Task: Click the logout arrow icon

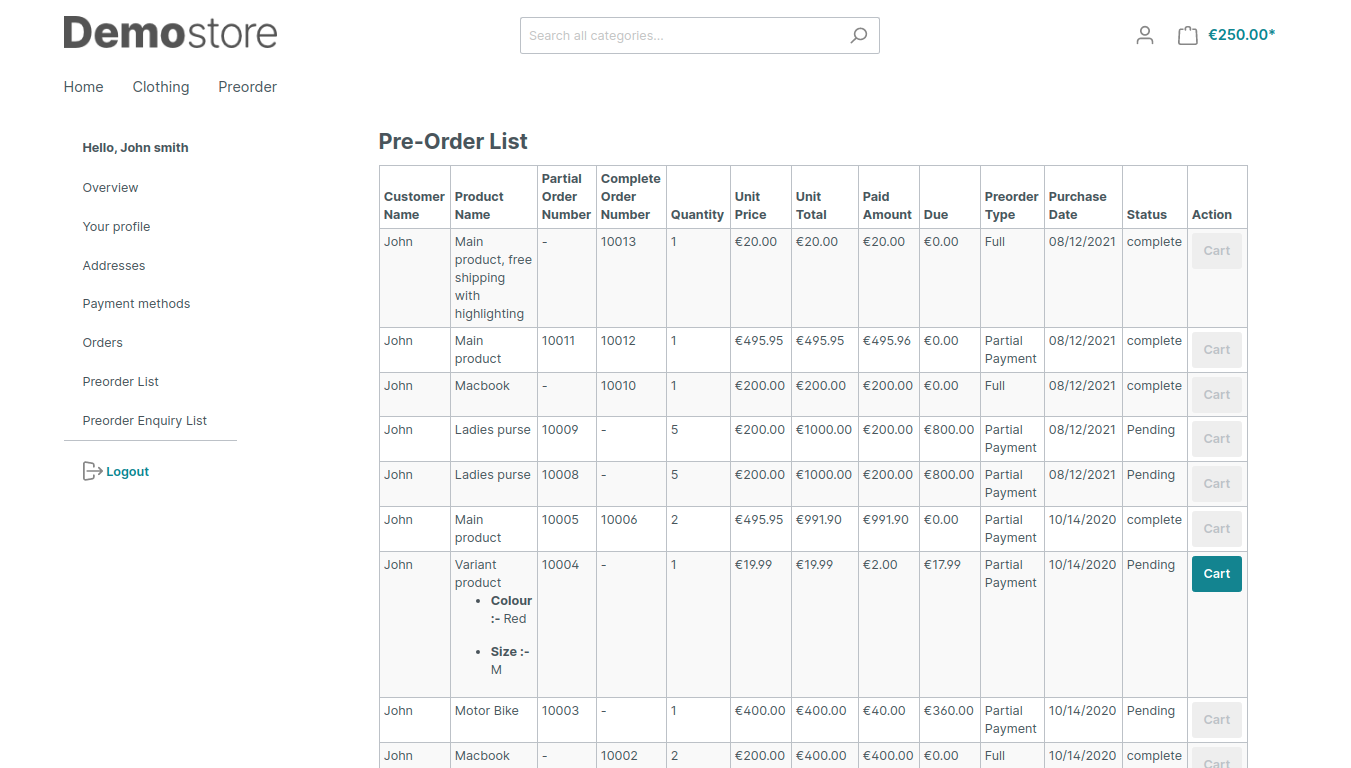Action: coord(92,471)
